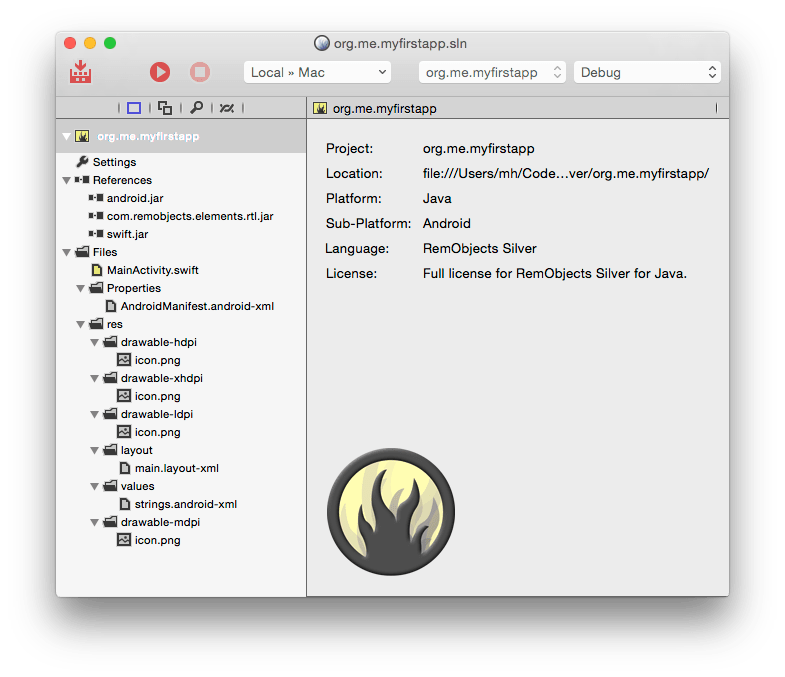
Task: Collapse the drawable-xhdpi folder triangle
Action: tap(94, 379)
